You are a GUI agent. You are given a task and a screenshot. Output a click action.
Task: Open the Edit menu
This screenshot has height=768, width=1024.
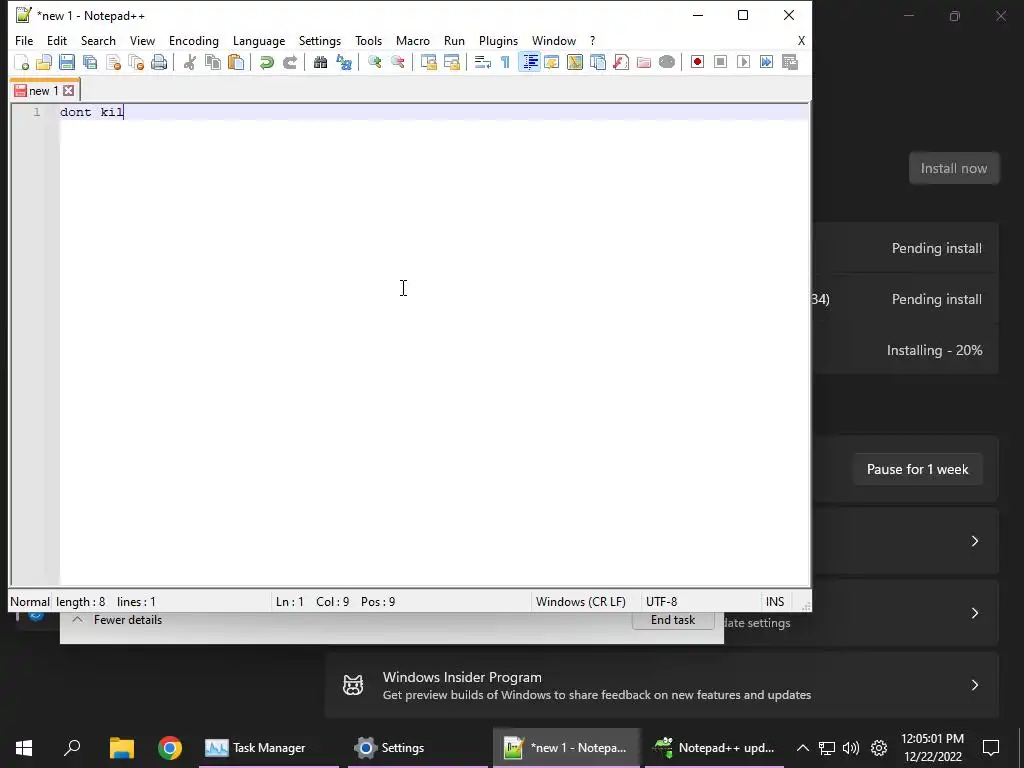pos(57,40)
